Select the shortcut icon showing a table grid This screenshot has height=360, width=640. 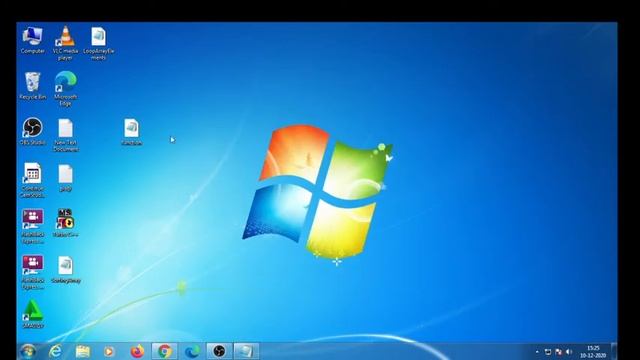[33, 180]
